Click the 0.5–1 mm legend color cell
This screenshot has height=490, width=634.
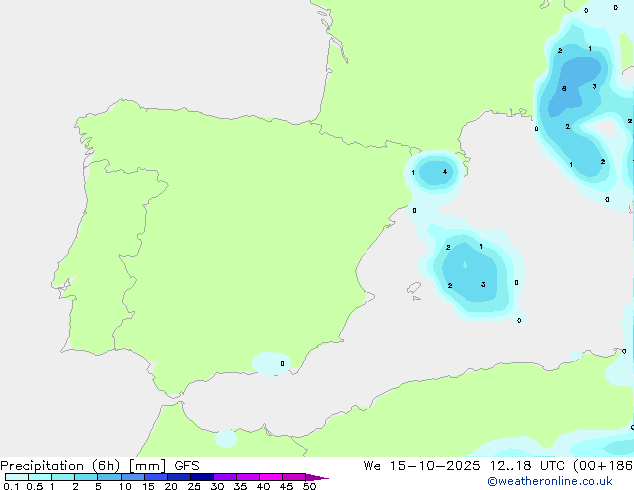pyautogui.click(x=40, y=477)
